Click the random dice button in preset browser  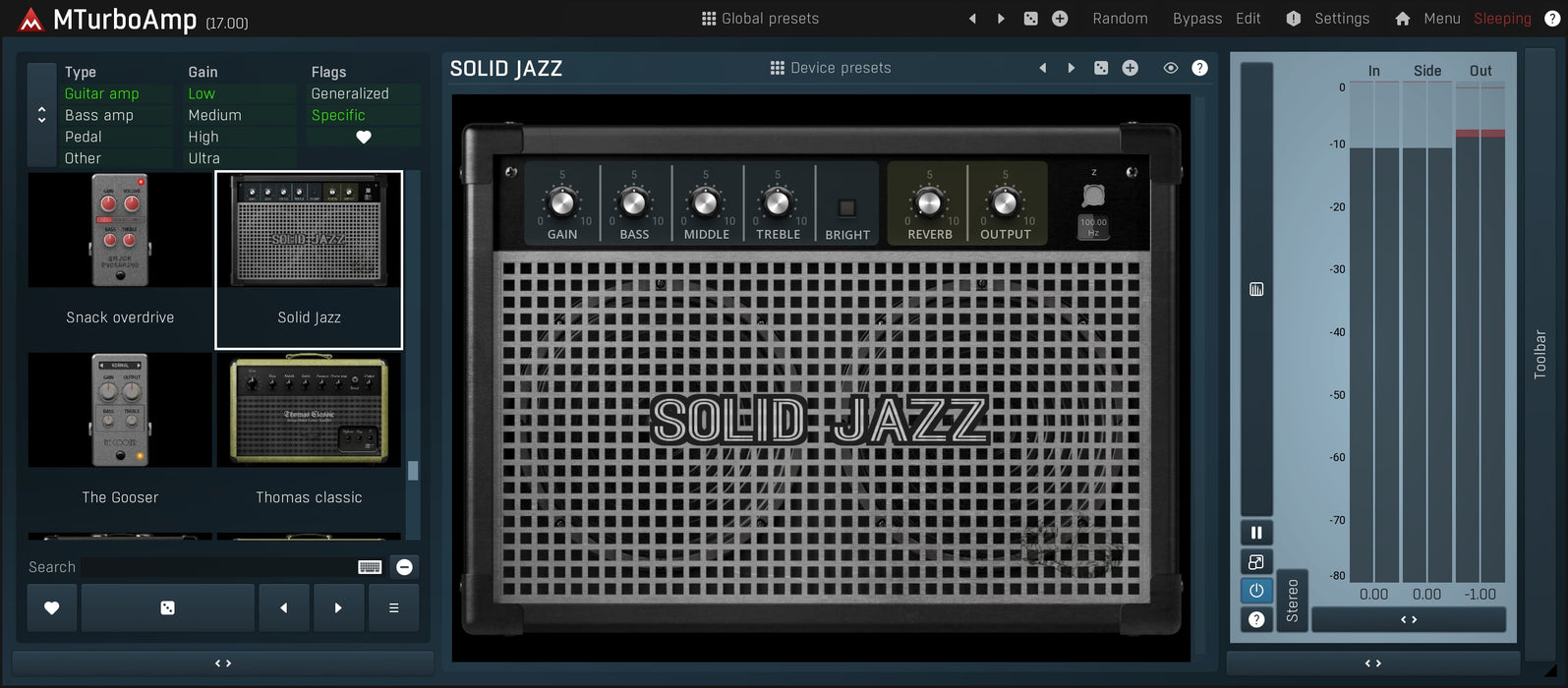tap(167, 608)
